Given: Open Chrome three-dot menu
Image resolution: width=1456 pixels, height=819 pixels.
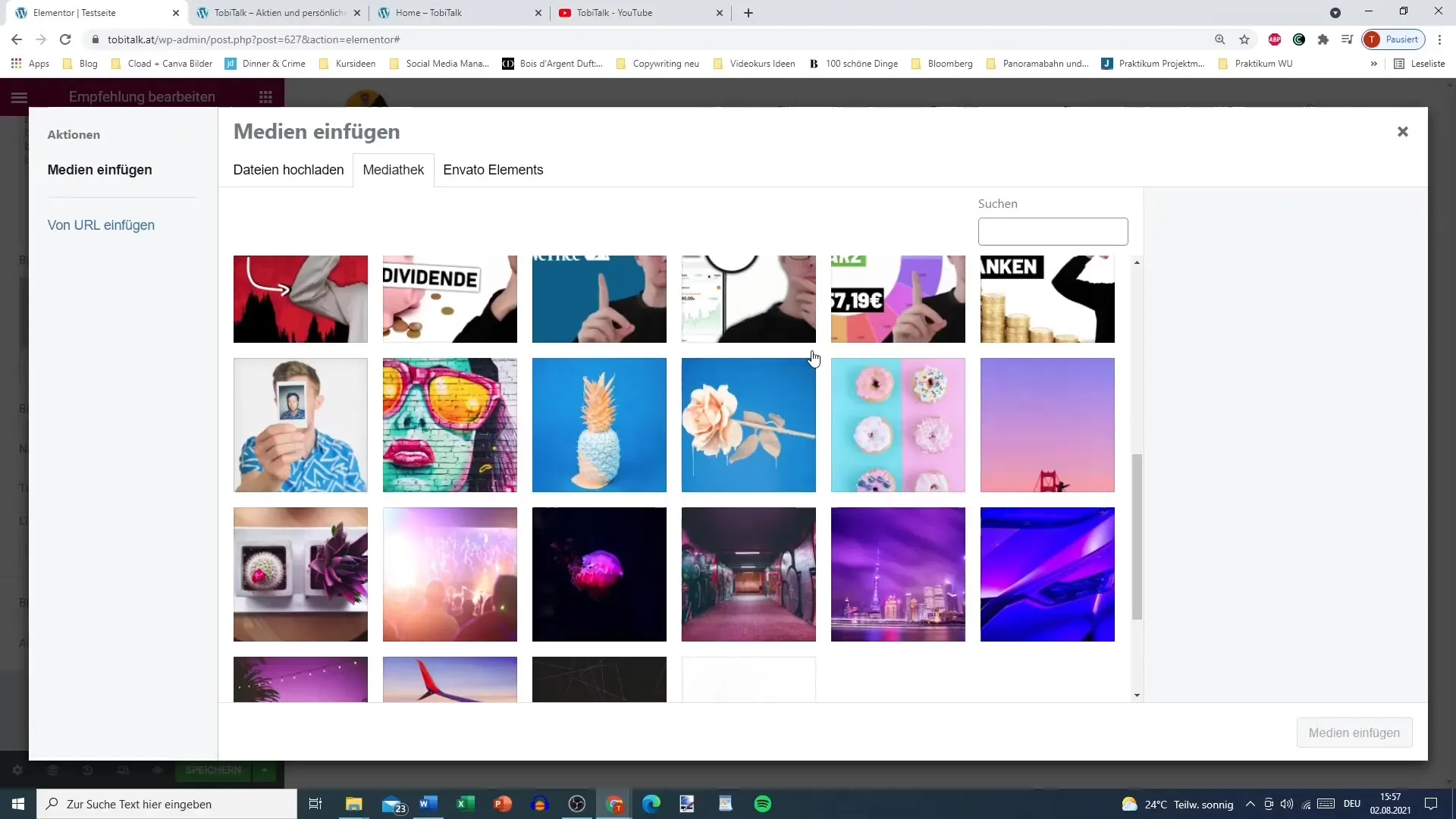Looking at the screenshot, I should pos(1439,39).
